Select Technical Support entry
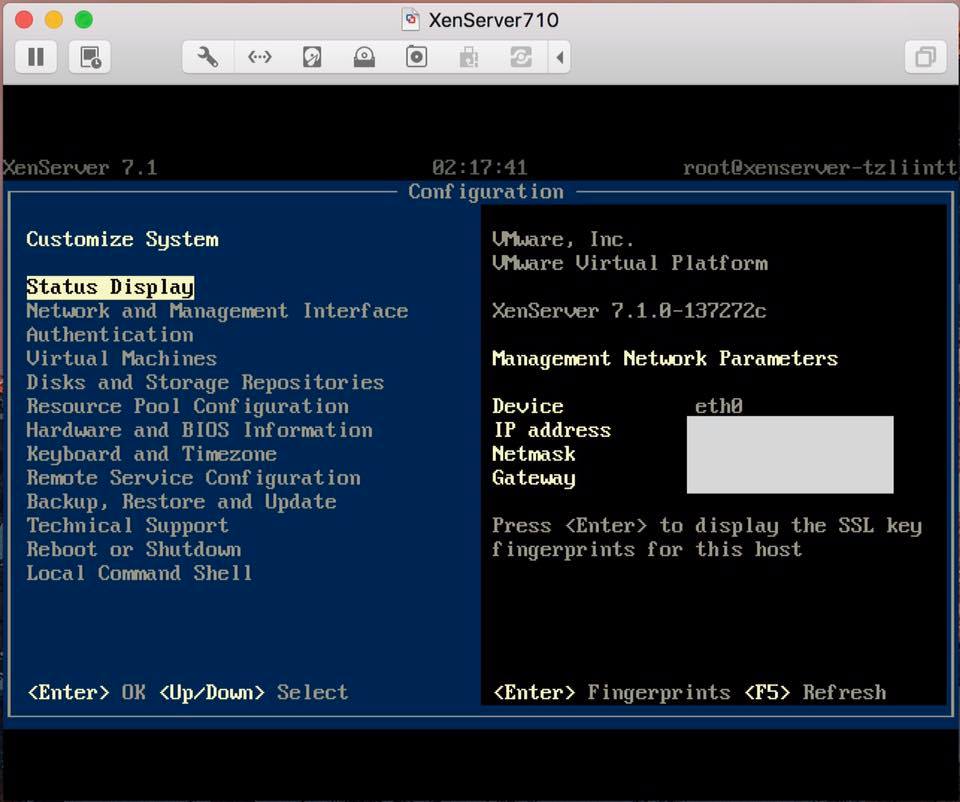Image resolution: width=960 pixels, height=802 pixels. [x=128, y=526]
